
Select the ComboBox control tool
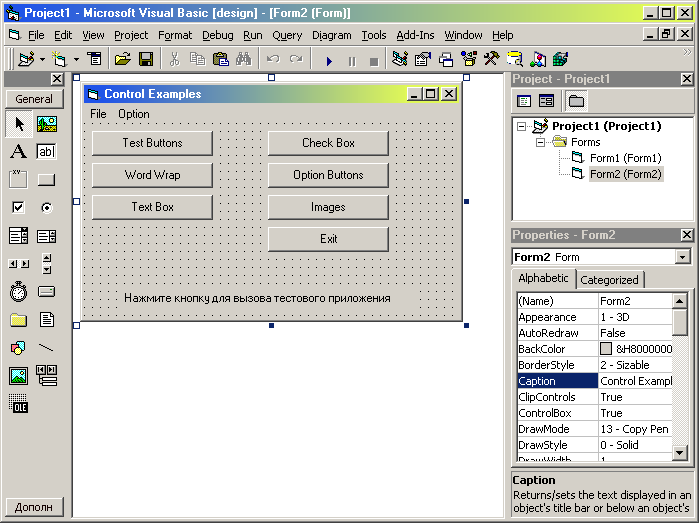pos(19,235)
